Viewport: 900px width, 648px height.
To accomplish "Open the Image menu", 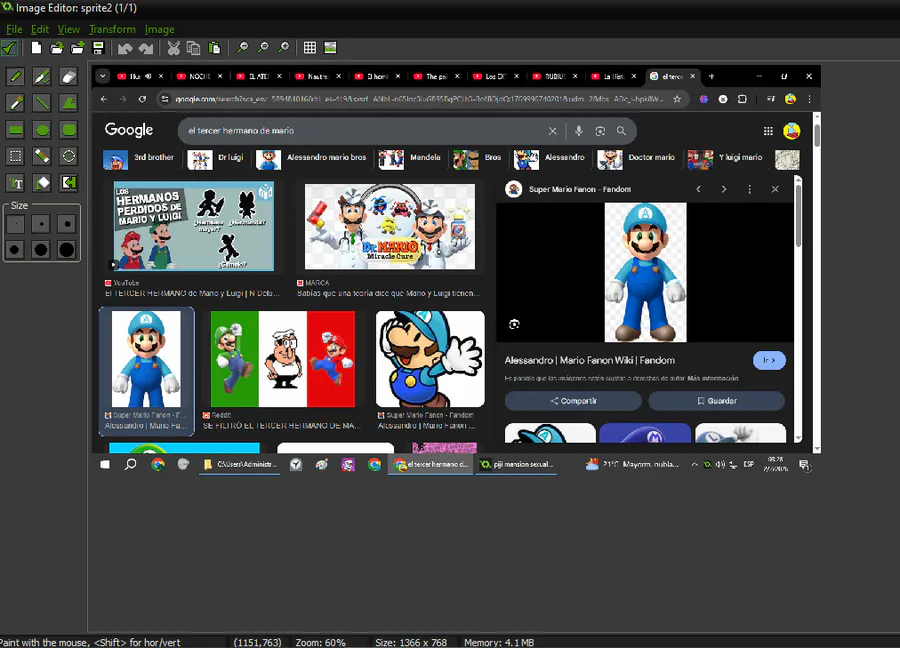I will (x=159, y=29).
